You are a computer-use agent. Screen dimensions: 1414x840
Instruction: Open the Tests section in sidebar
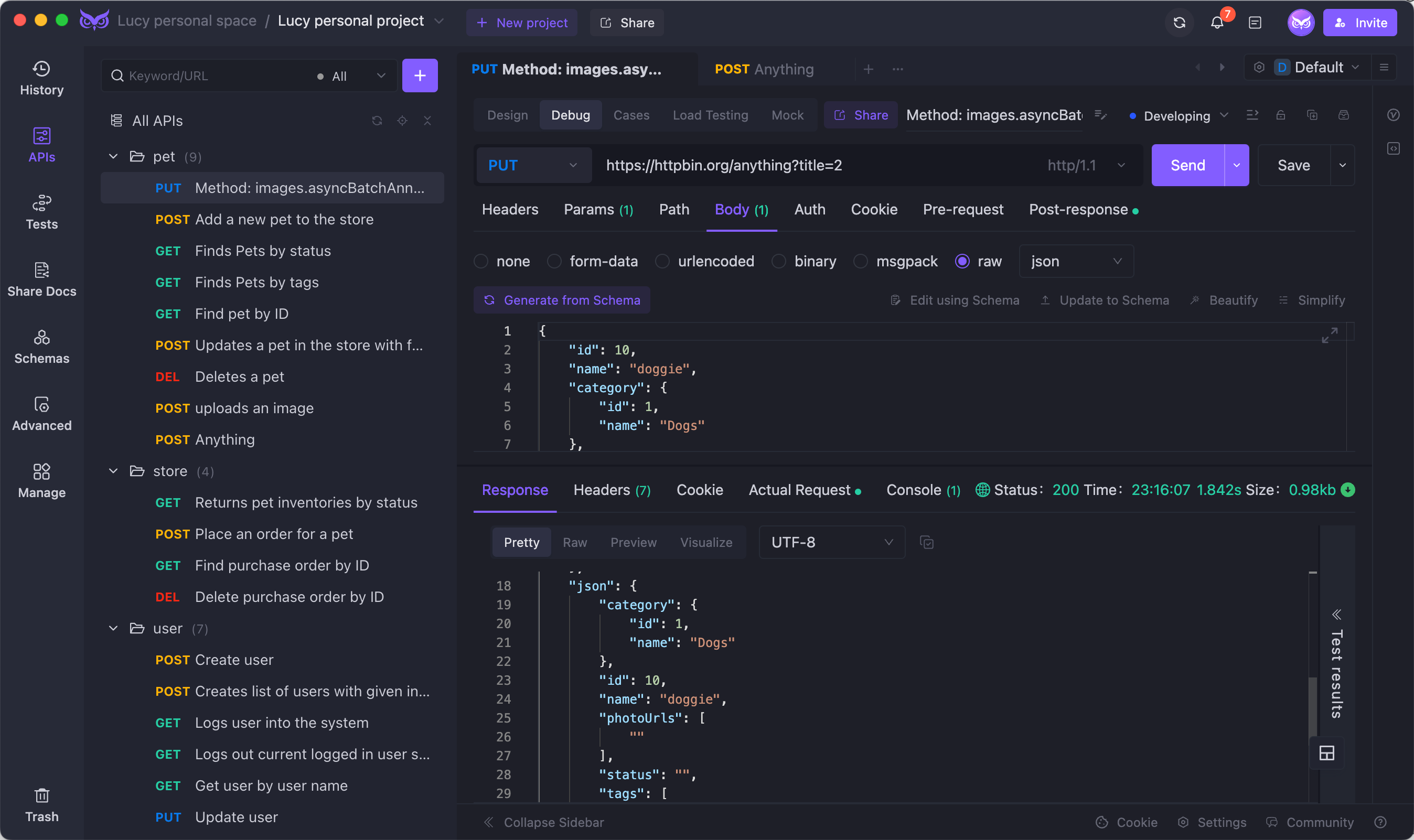tap(41, 212)
